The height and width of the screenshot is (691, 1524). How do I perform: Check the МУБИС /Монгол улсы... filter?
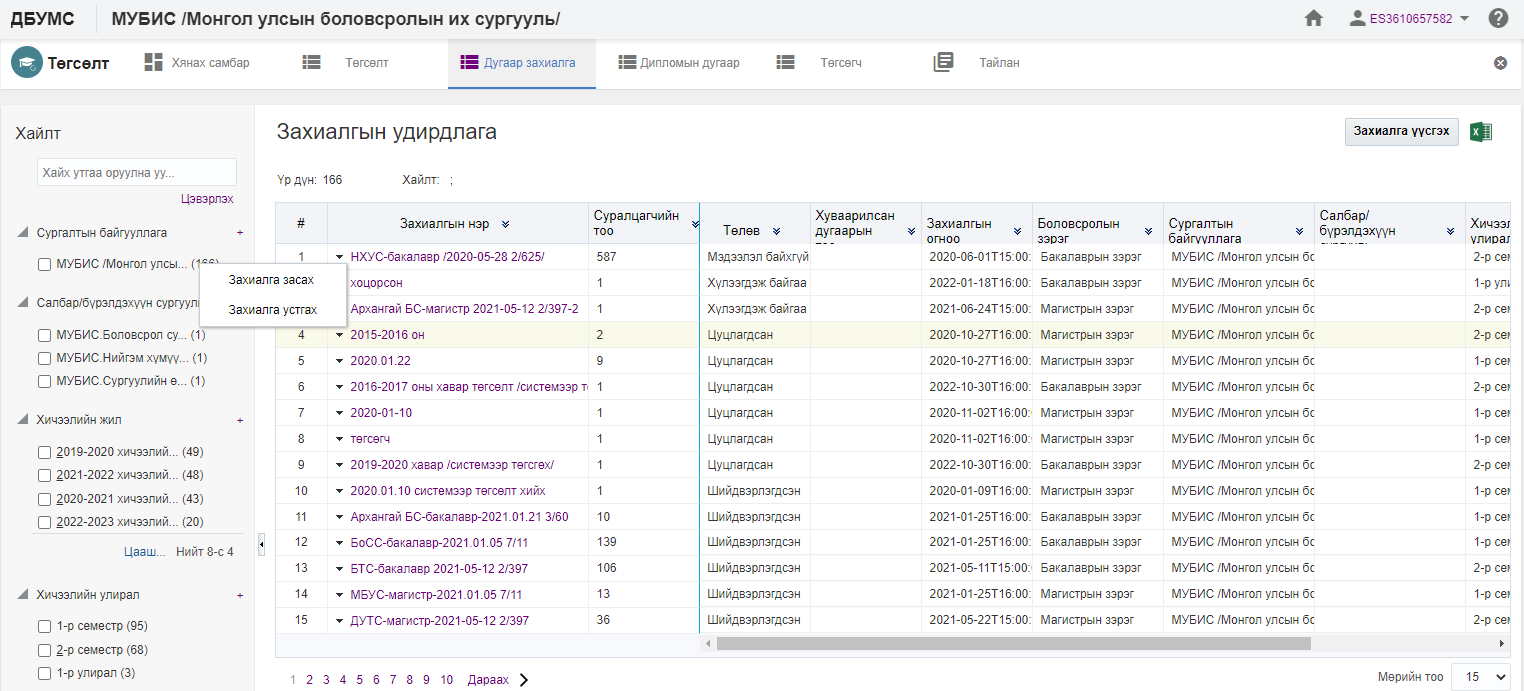(x=44, y=264)
